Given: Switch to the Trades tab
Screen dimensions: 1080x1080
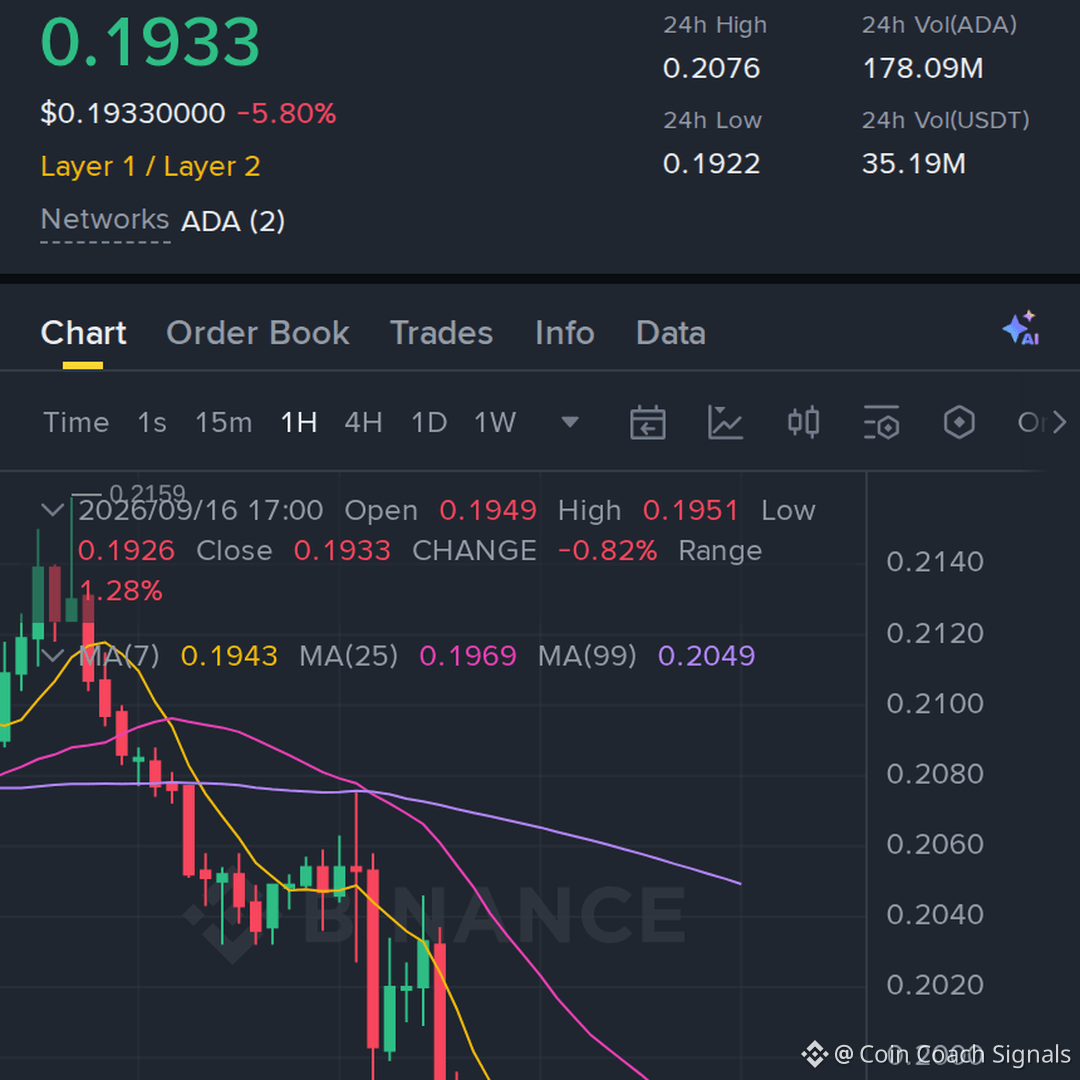Looking at the screenshot, I should [x=441, y=333].
